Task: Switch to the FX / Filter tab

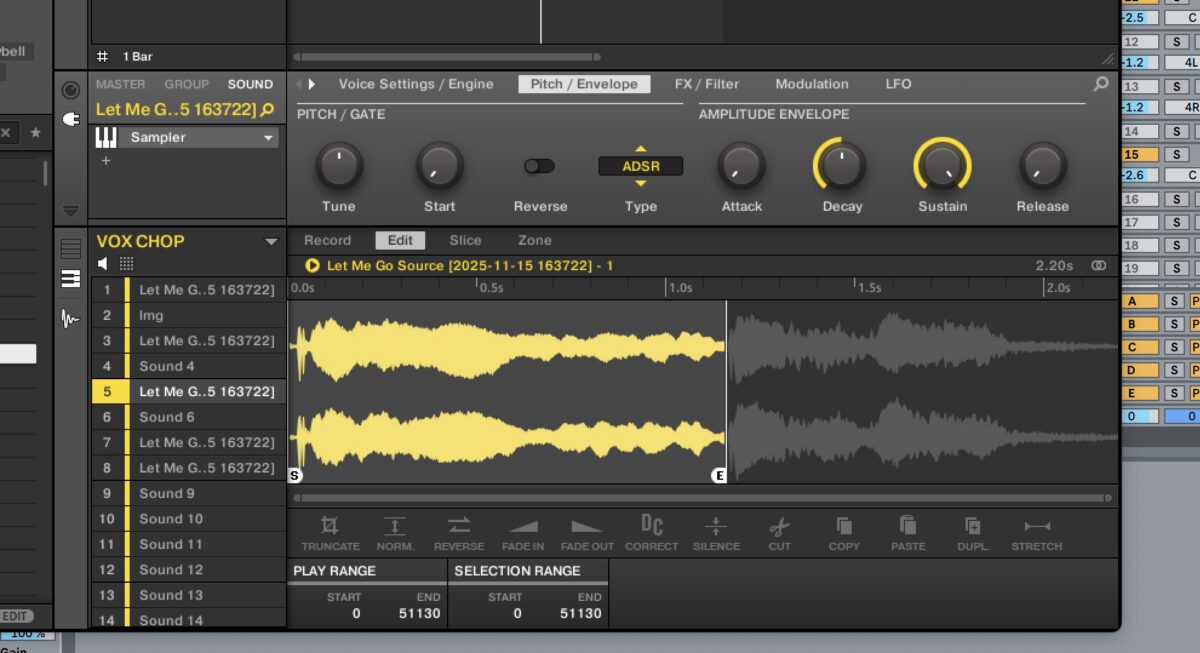Action: coord(707,84)
